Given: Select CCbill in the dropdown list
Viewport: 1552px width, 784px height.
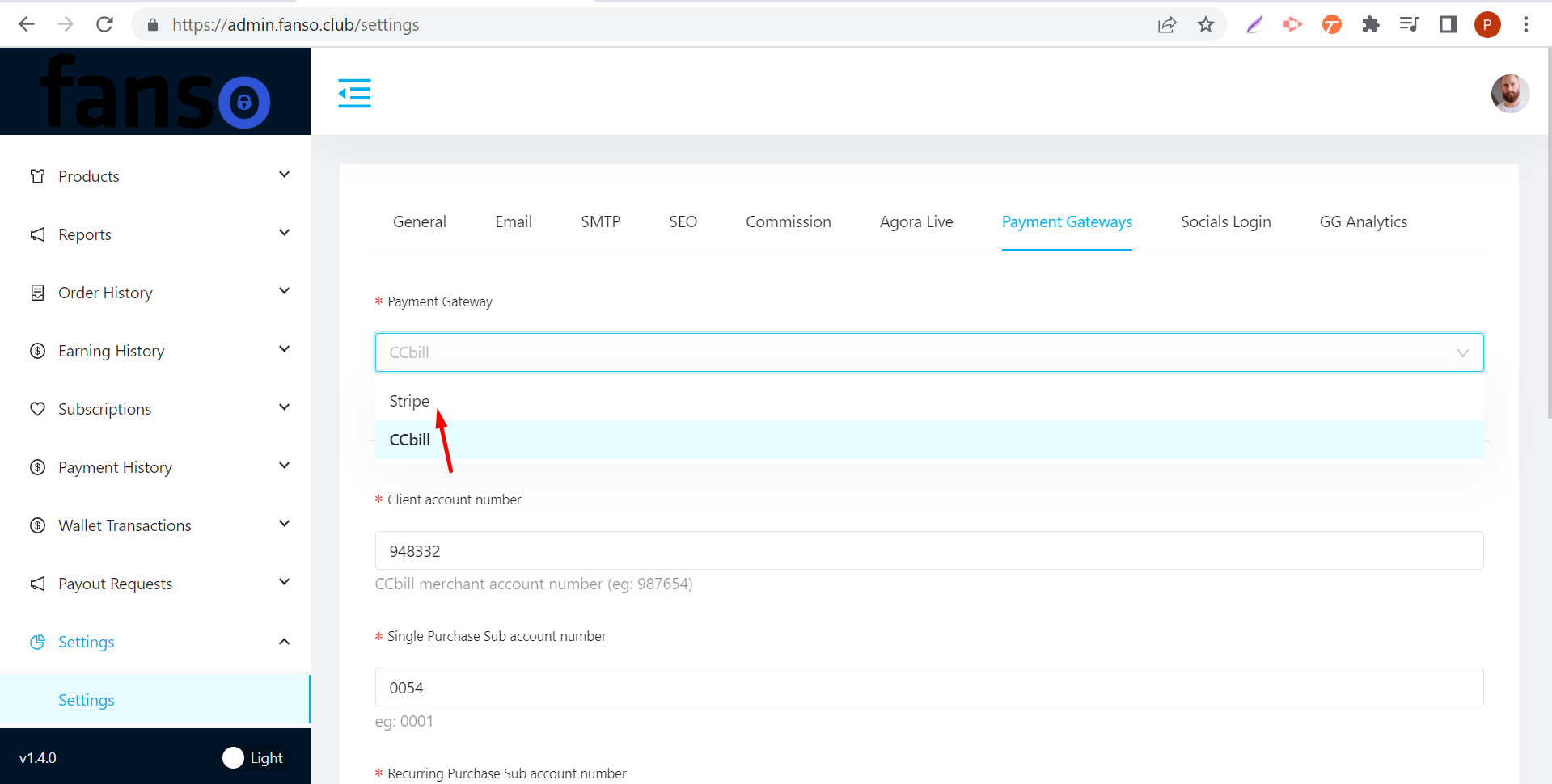Looking at the screenshot, I should coord(410,440).
